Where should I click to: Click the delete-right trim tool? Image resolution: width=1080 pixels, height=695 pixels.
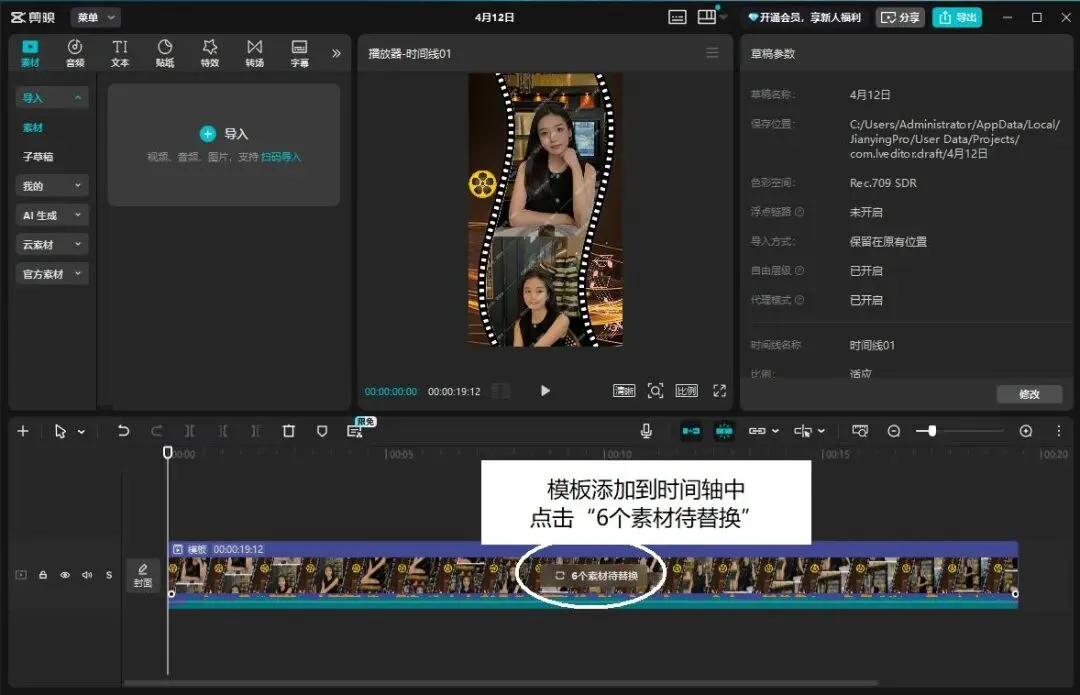pos(256,431)
